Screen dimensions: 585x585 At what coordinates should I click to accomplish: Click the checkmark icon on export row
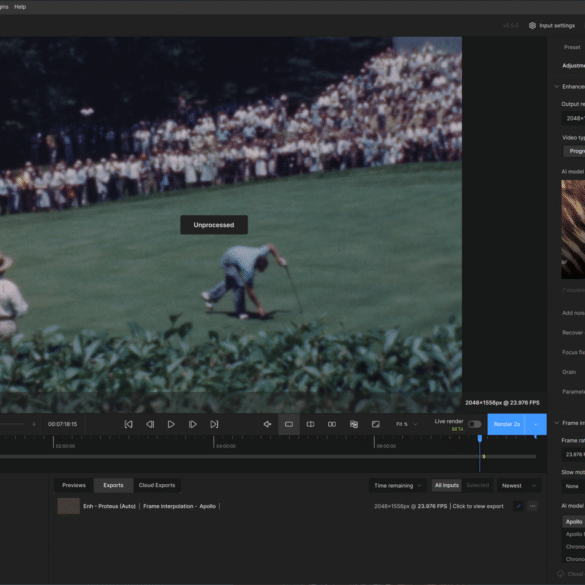click(x=518, y=506)
